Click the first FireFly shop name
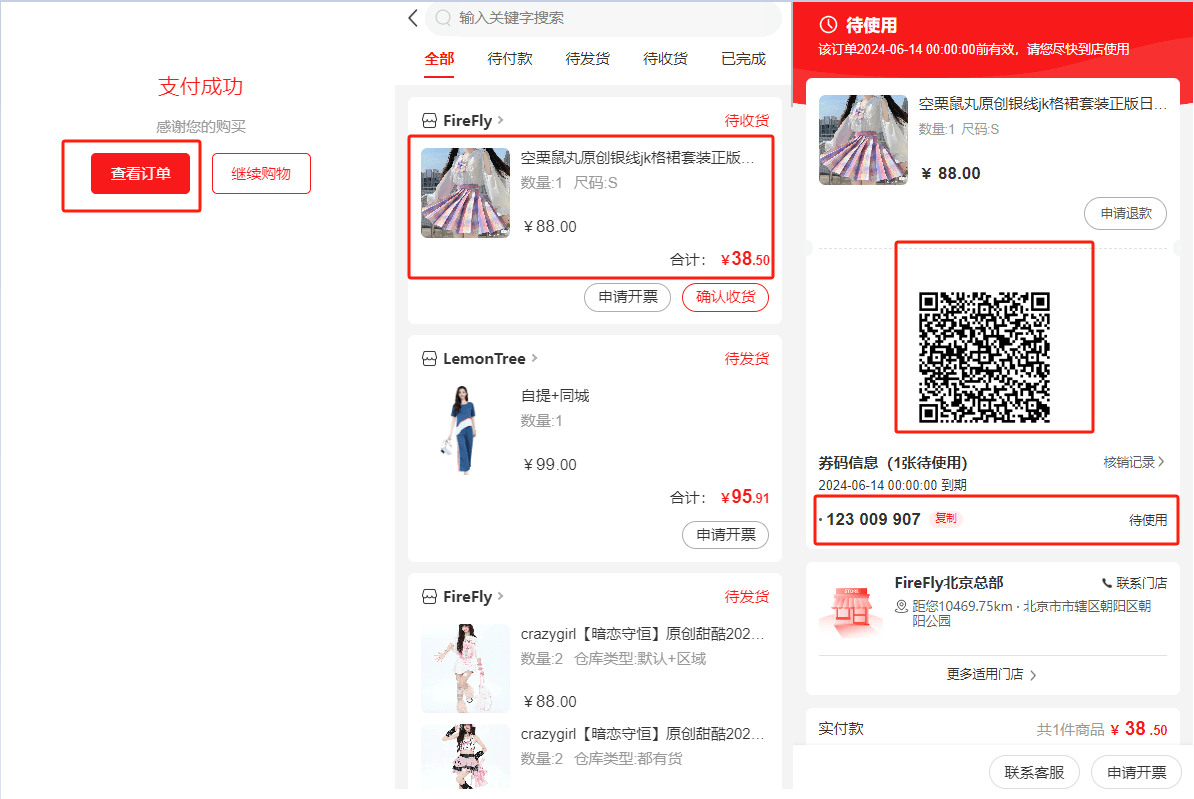The height and width of the screenshot is (799, 1194). (468, 120)
